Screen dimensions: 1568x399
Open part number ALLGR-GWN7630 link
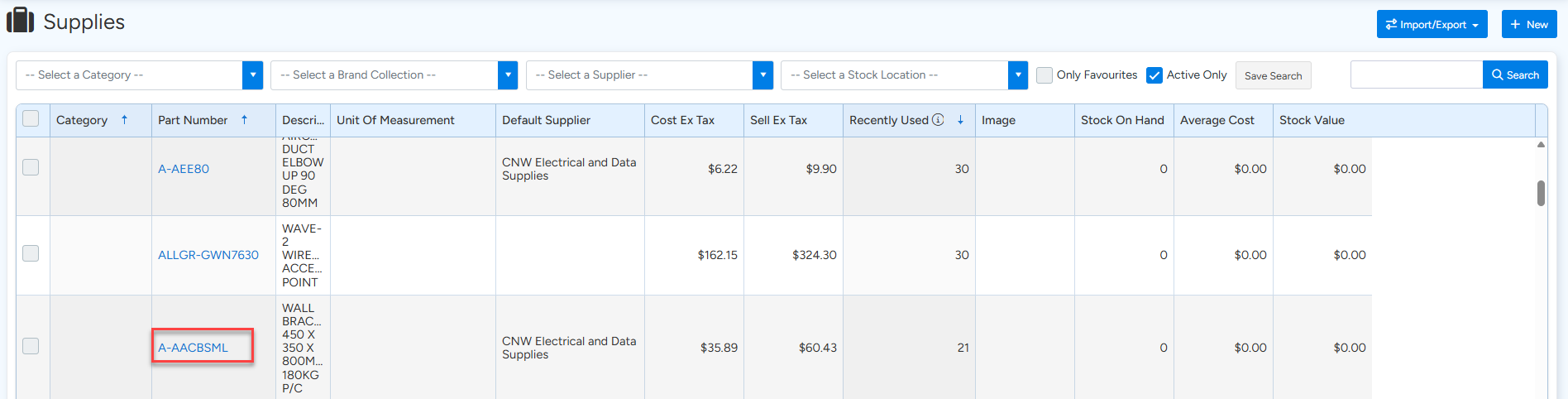point(208,255)
